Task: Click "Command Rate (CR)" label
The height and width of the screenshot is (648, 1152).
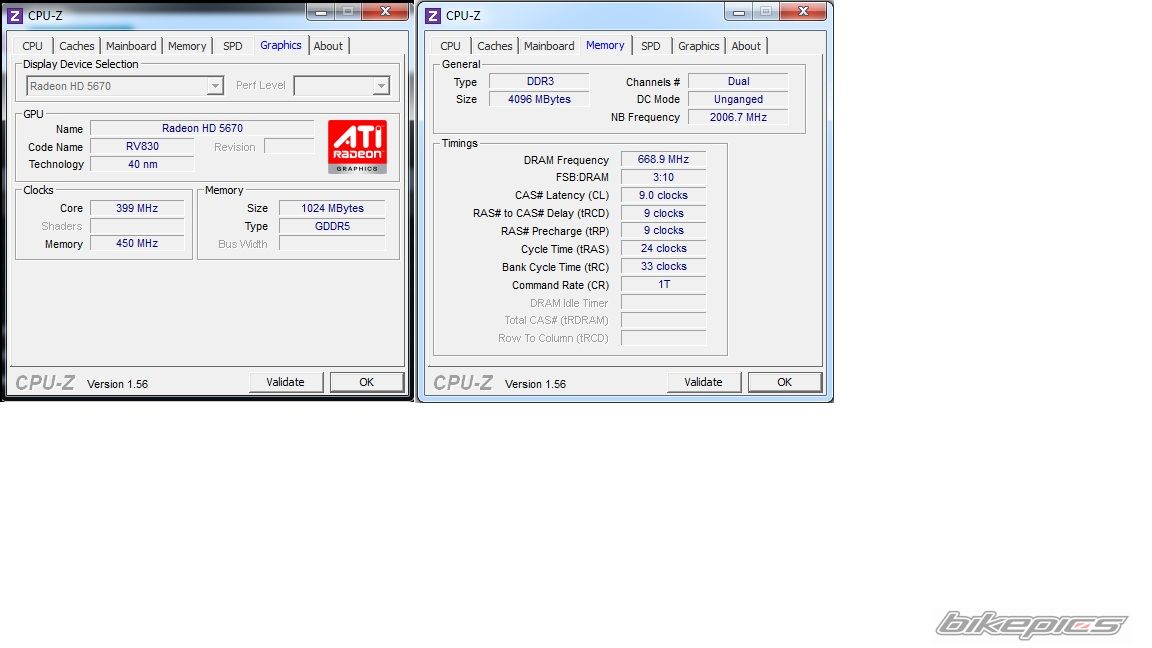Action: 561,285
